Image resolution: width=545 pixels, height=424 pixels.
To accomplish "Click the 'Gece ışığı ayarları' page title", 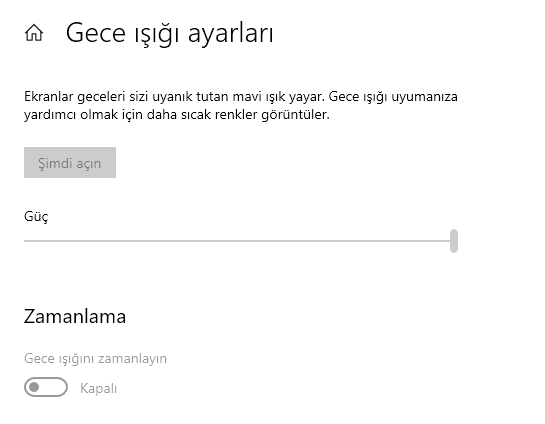I will coord(170,33).
